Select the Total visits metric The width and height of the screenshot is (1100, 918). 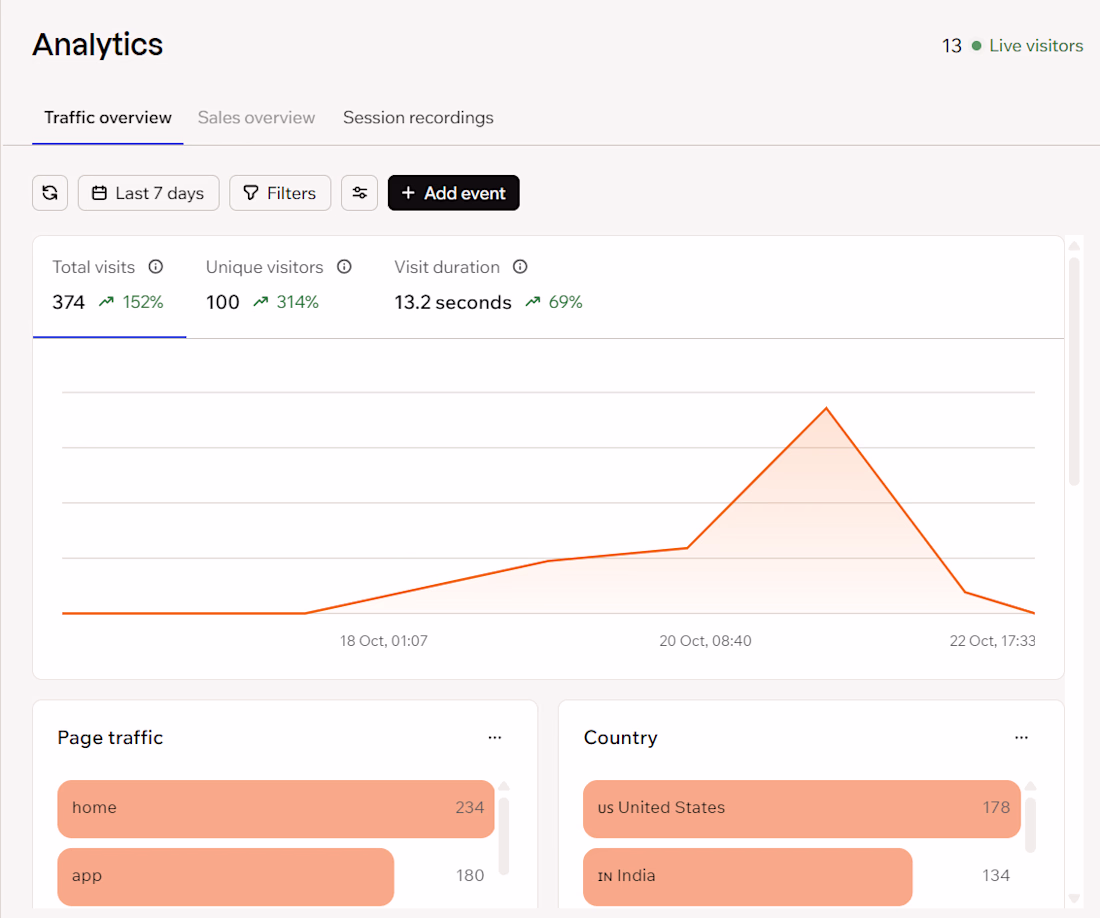tap(109, 286)
